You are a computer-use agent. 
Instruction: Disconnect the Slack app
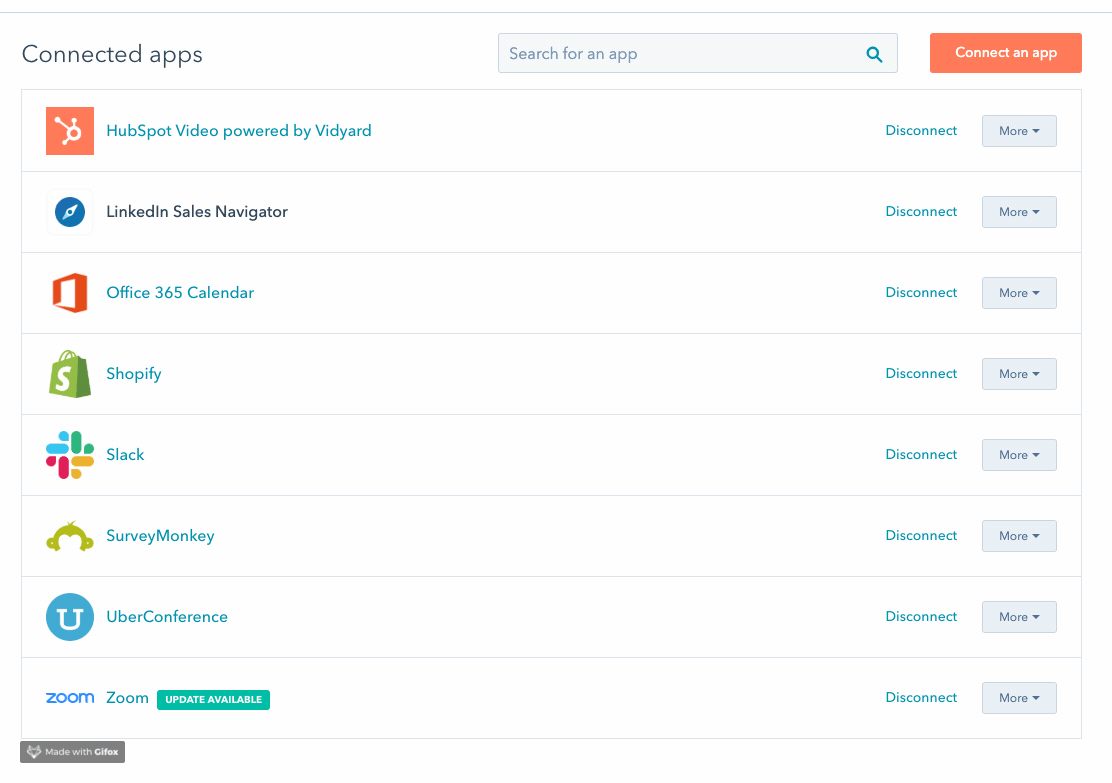921,454
